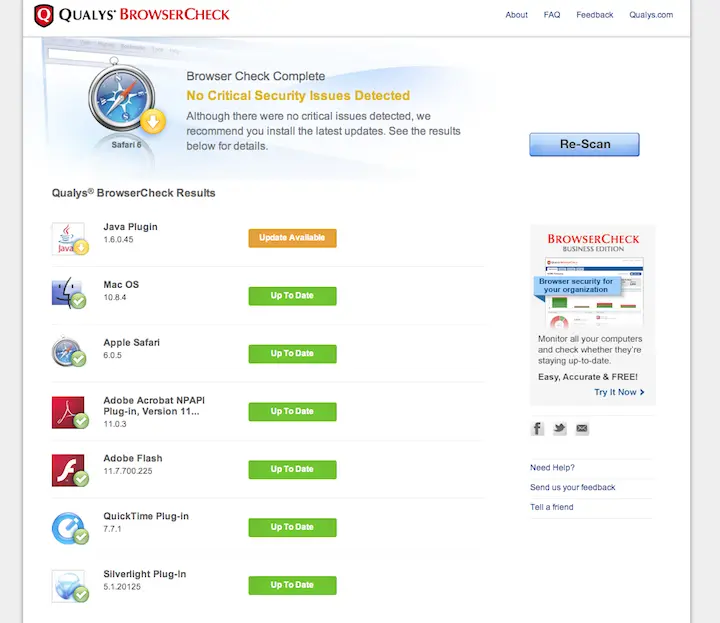Select Adobe Acrobat NPAPI Plug-in name text
This screenshot has height=623, width=720.
[154, 406]
